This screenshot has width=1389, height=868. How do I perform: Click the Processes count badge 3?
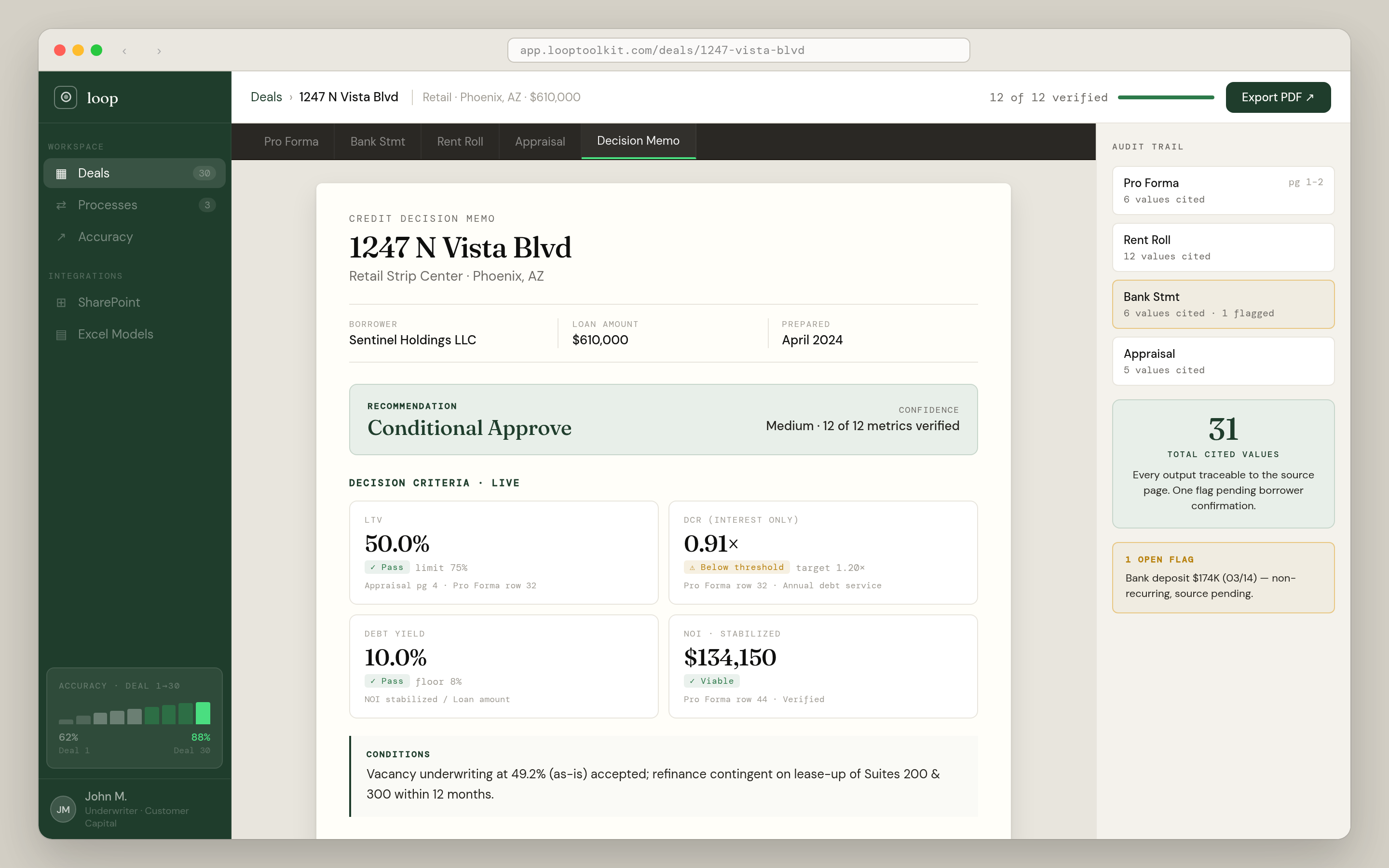207,205
